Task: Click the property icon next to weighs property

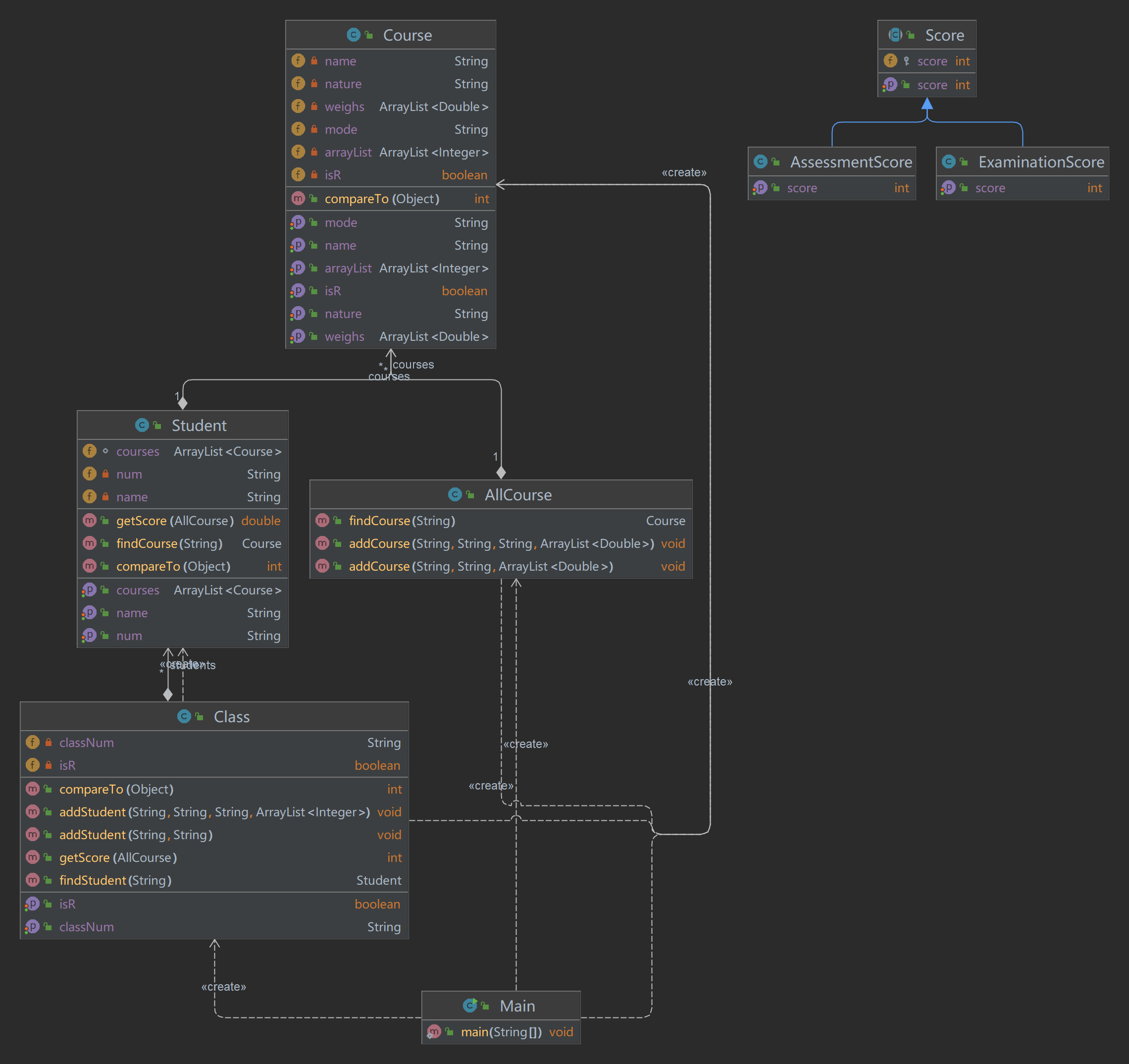Action: pos(298,336)
